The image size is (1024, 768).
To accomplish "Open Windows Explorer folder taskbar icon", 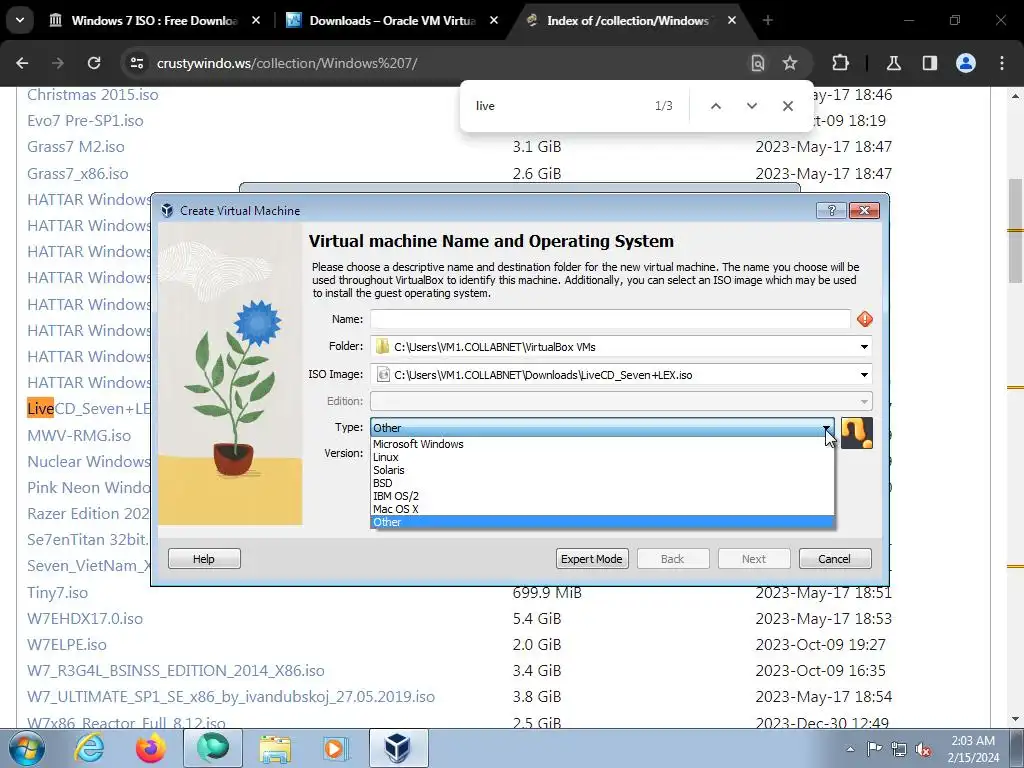I will click(x=275, y=748).
